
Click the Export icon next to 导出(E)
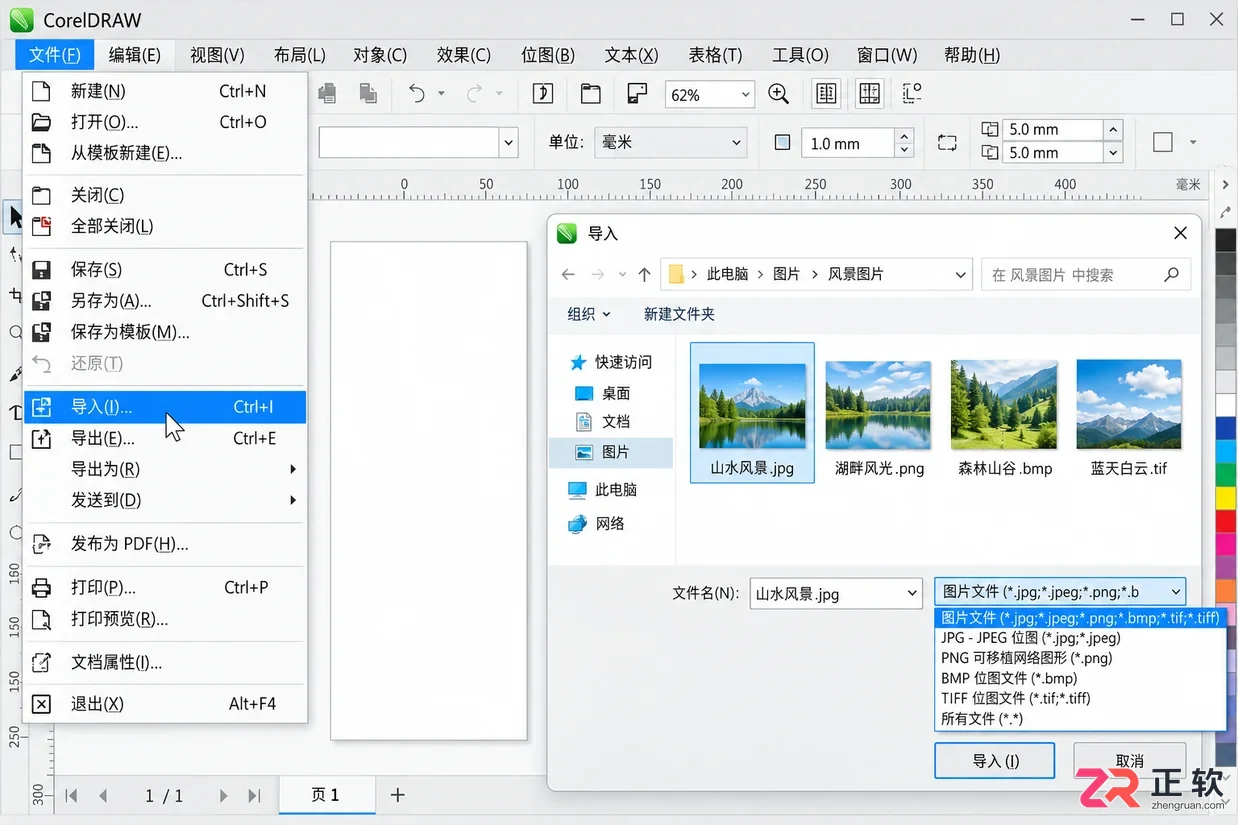coord(41,438)
